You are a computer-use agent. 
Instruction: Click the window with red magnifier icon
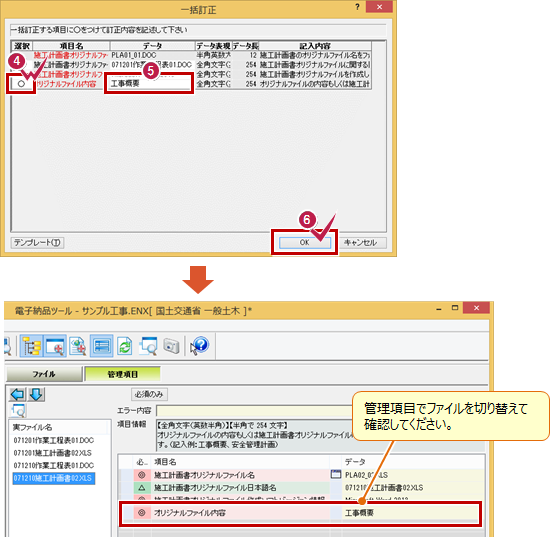tap(55, 346)
